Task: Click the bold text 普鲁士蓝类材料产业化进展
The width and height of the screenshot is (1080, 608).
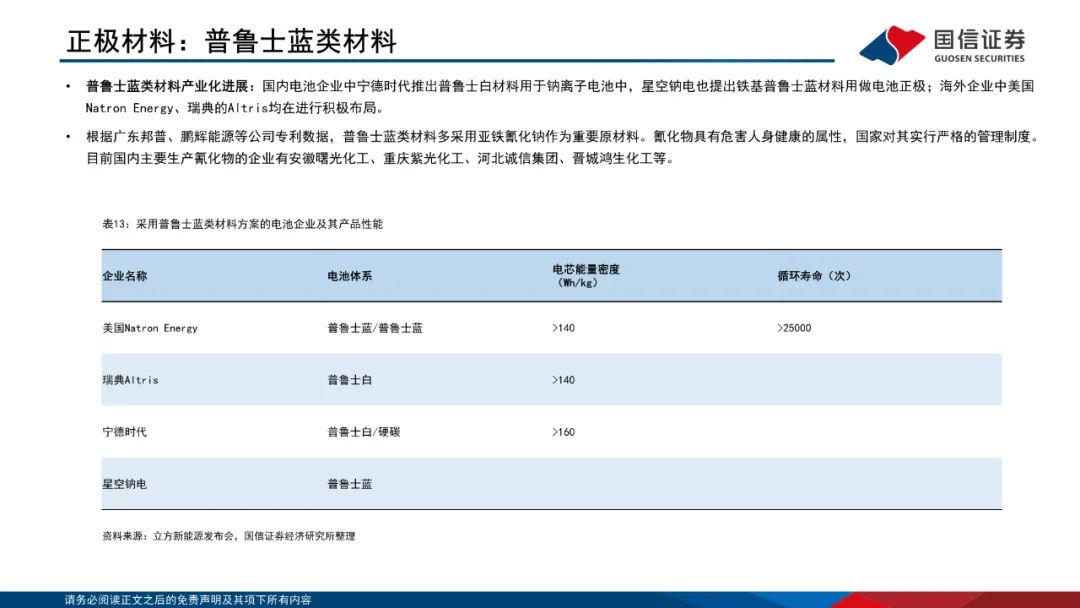Action: click(167, 86)
